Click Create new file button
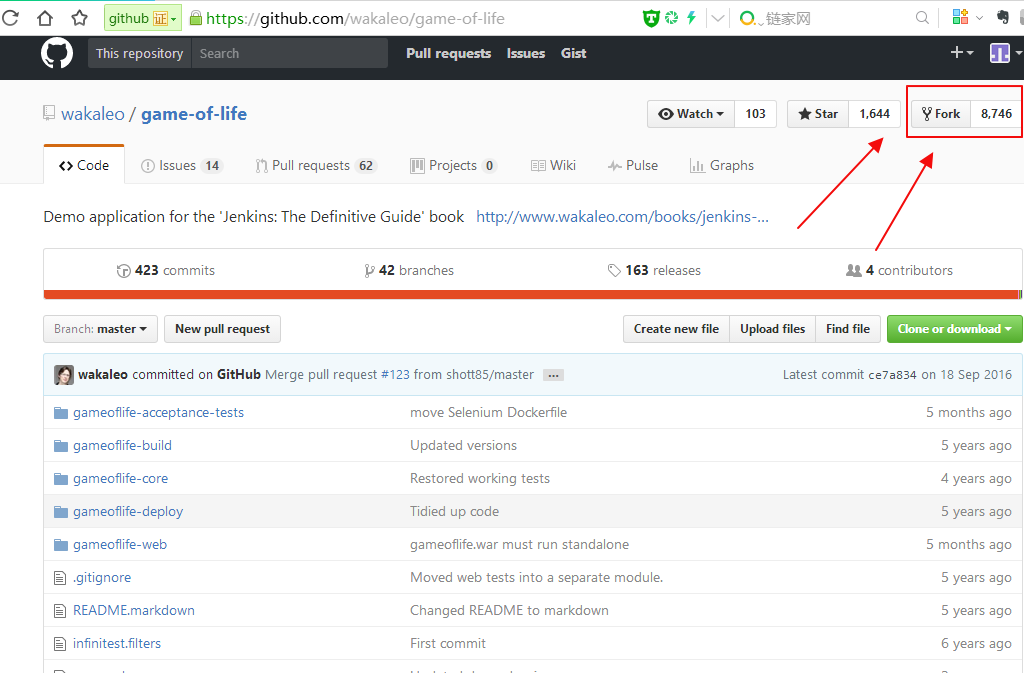Screen dimensions: 1024x673 pos(676,329)
